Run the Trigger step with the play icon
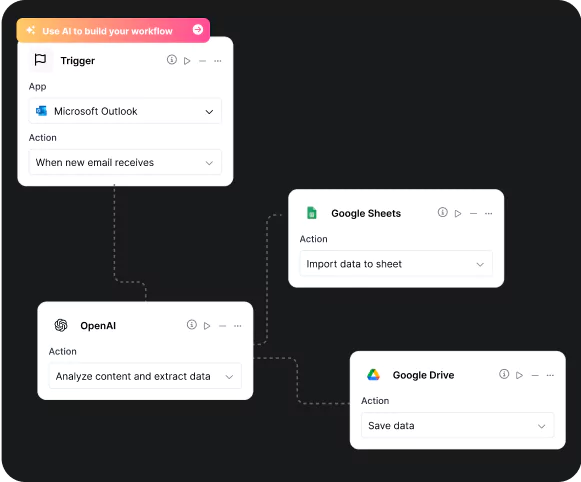 187,61
